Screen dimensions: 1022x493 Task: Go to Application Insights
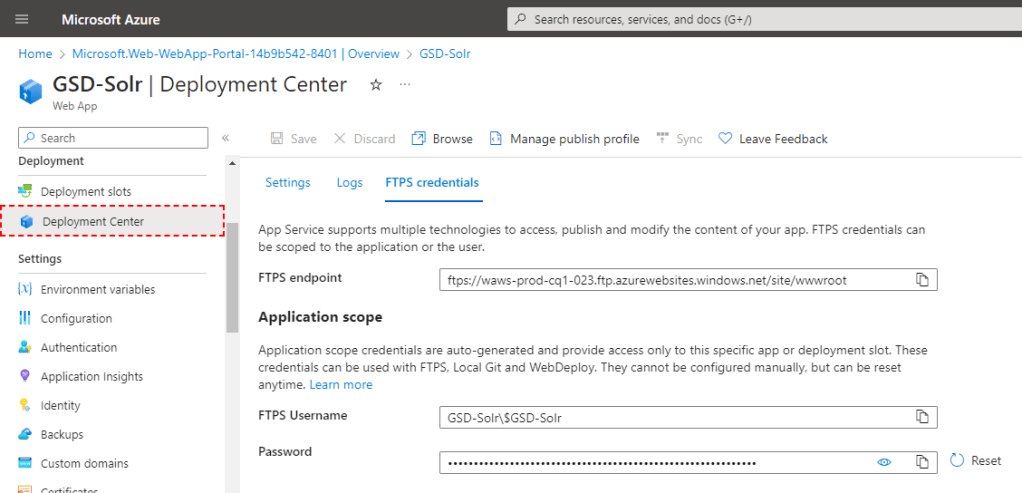(91, 376)
